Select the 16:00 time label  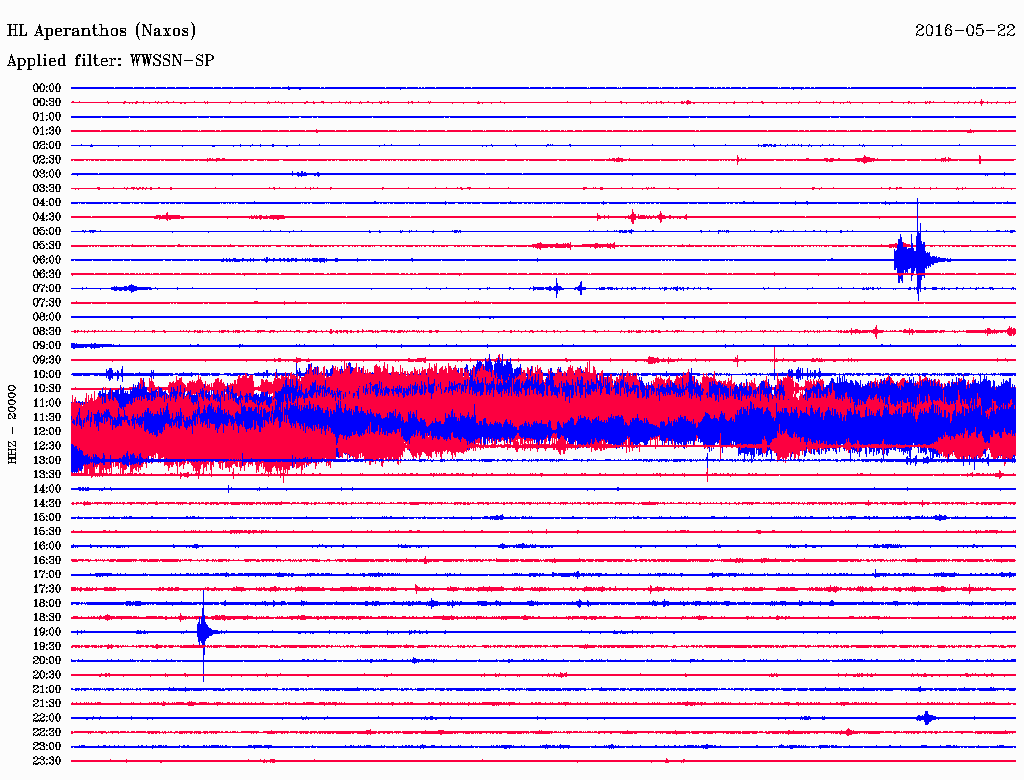coord(47,546)
